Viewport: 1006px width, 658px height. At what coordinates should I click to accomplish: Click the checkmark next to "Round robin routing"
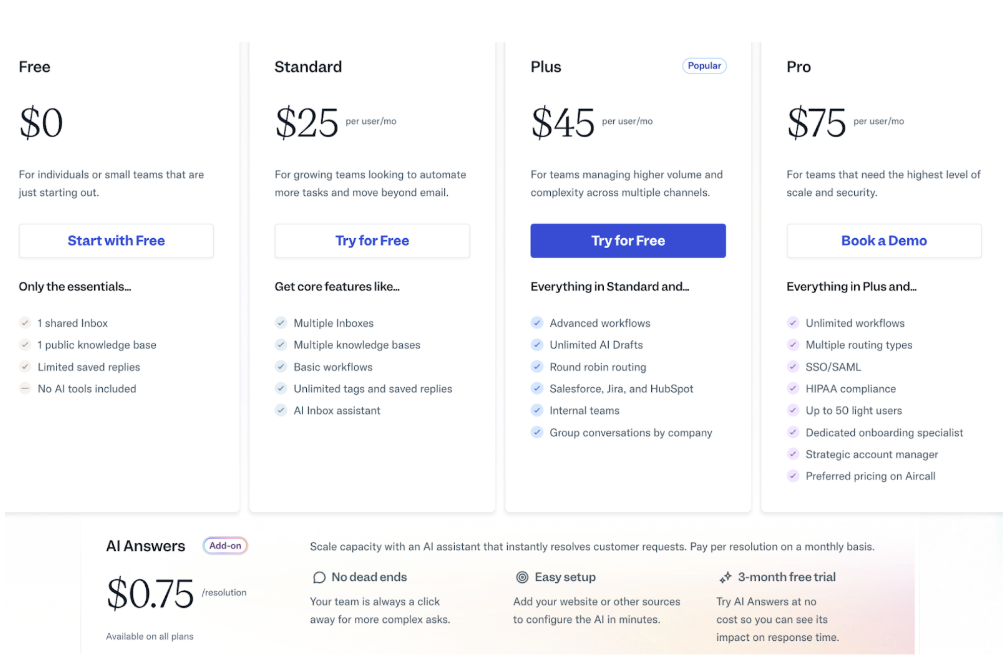(x=537, y=367)
